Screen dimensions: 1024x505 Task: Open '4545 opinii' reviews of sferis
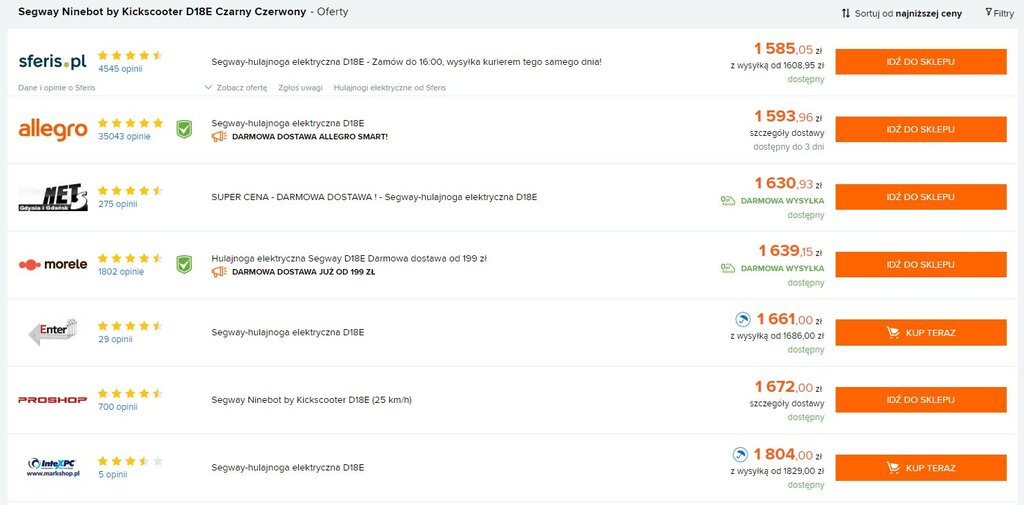pyautogui.click(x=120, y=69)
